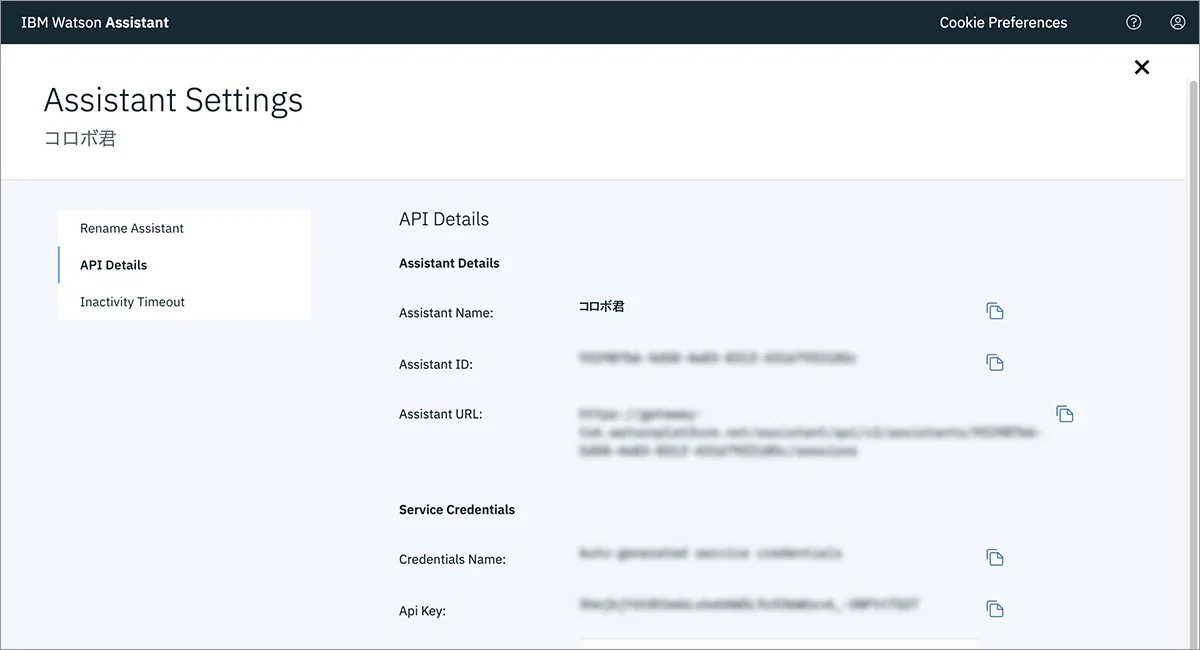Click the Assistant ID: label
Viewport: 1200px width, 650px height.
[436, 364]
